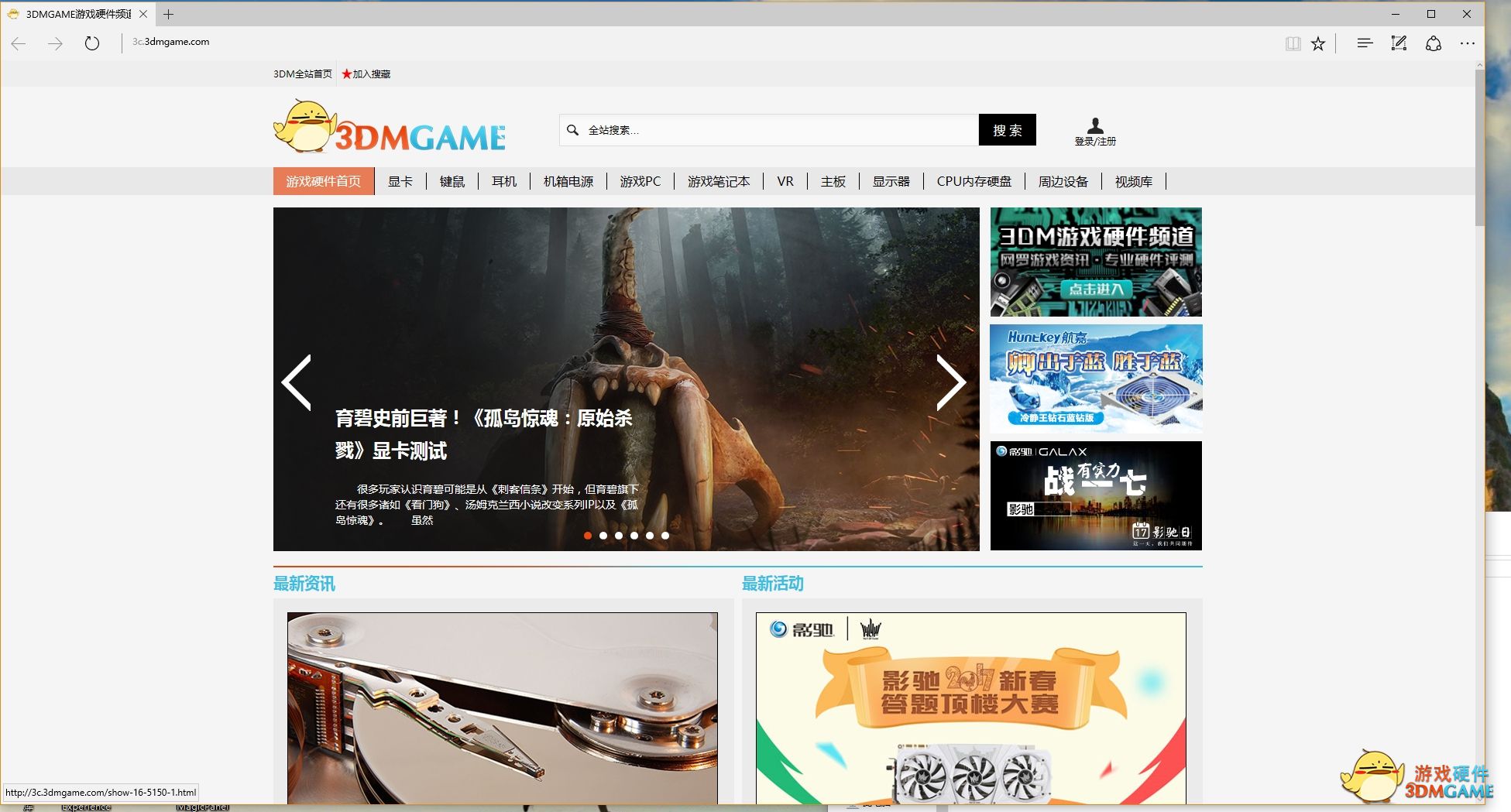The width and height of the screenshot is (1511, 812).
Task: Open the 显卡 menu item
Action: coord(400,181)
